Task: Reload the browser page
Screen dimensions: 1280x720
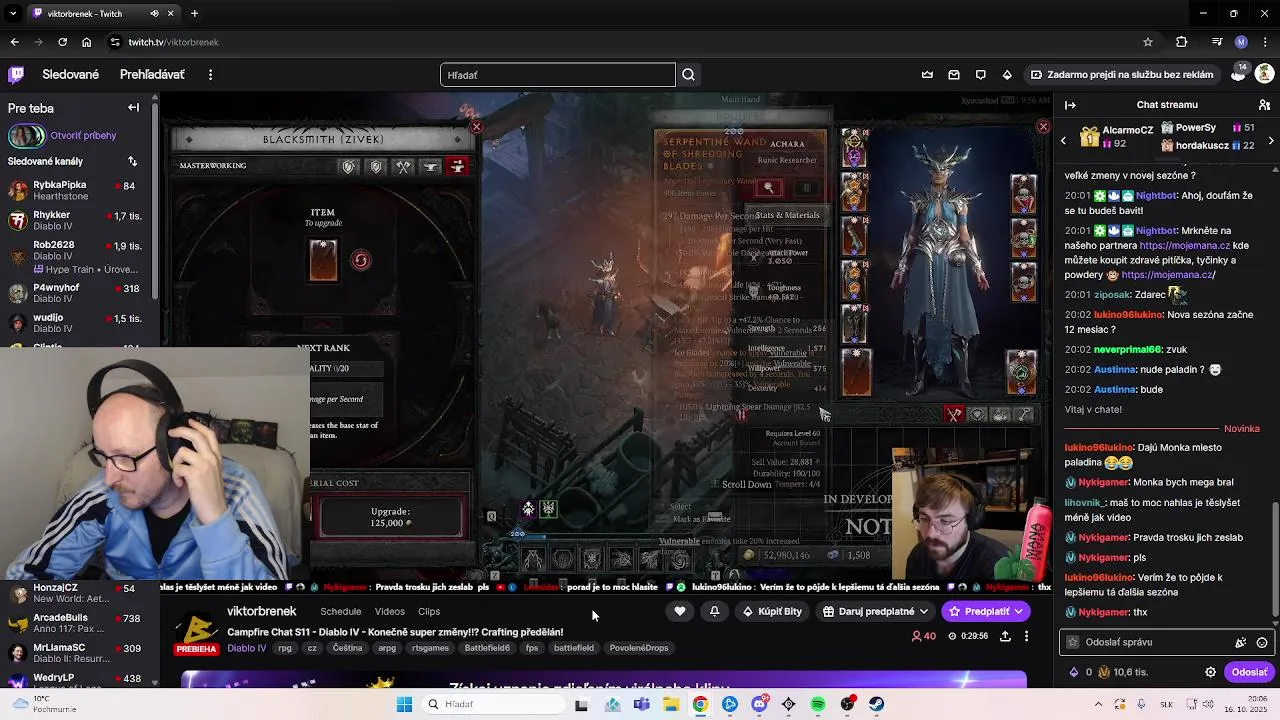Action: [x=62, y=42]
